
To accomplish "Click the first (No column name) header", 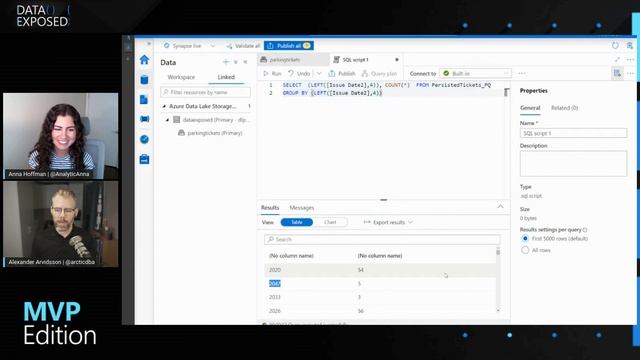I will pyautogui.click(x=291, y=256).
